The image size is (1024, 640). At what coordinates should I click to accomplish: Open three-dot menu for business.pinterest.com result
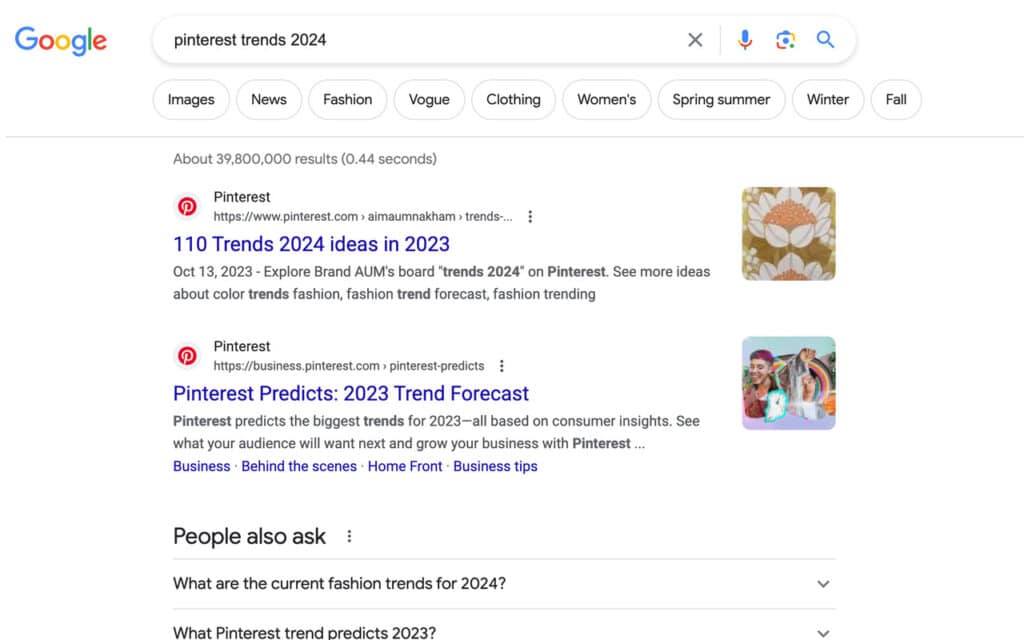coord(502,366)
